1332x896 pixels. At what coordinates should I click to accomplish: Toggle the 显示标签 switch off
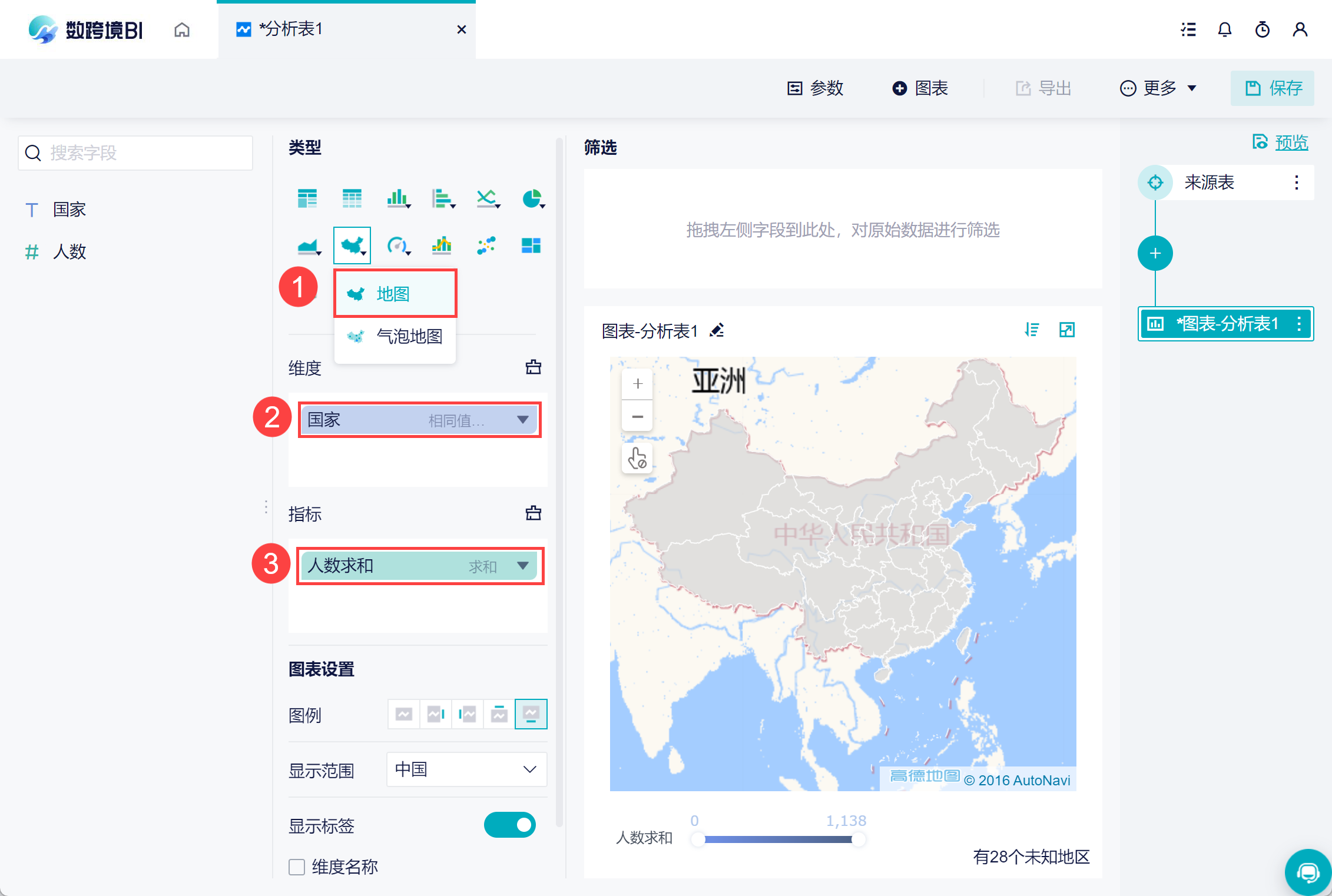click(x=509, y=825)
